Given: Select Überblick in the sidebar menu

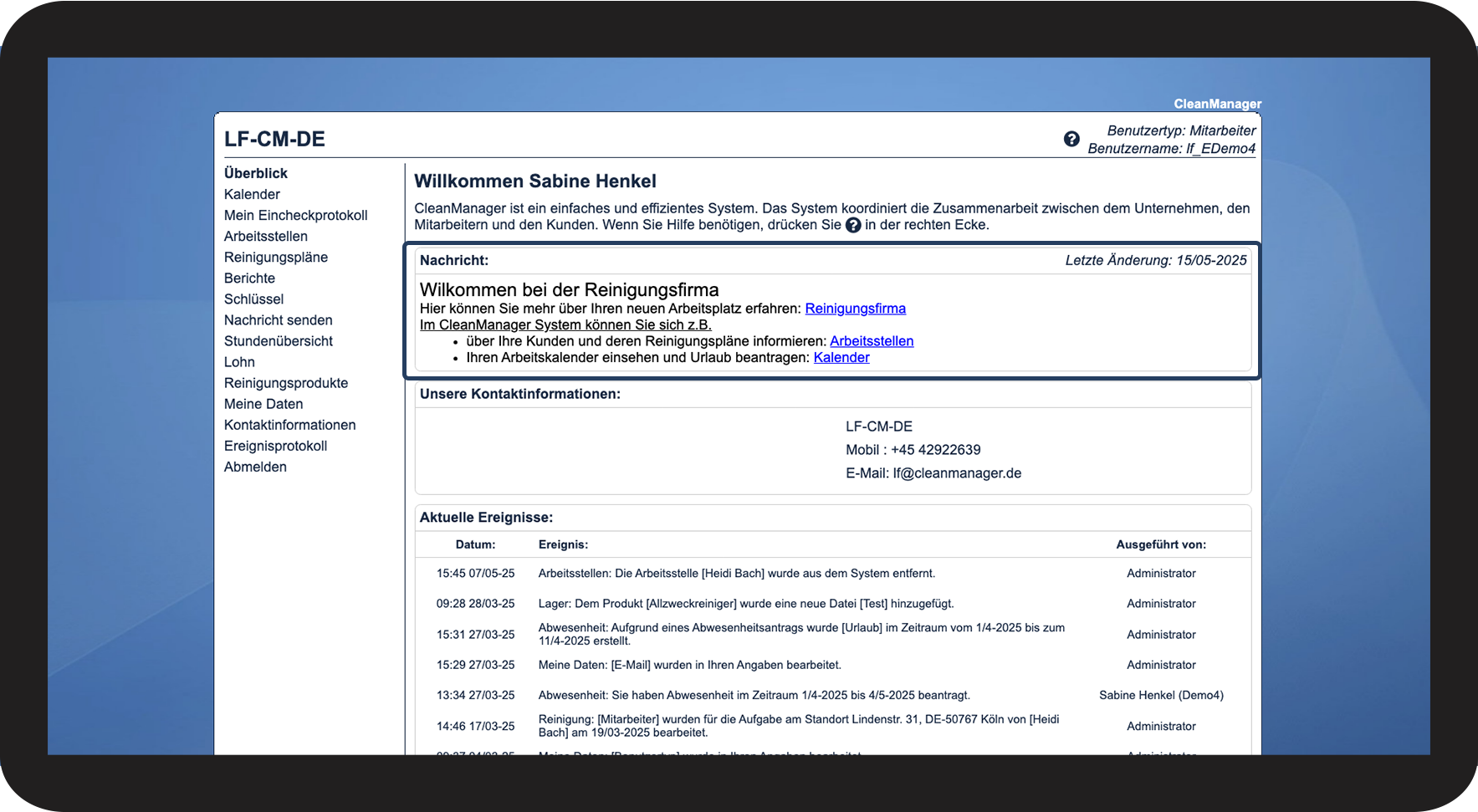Looking at the screenshot, I should tap(255, 173).
